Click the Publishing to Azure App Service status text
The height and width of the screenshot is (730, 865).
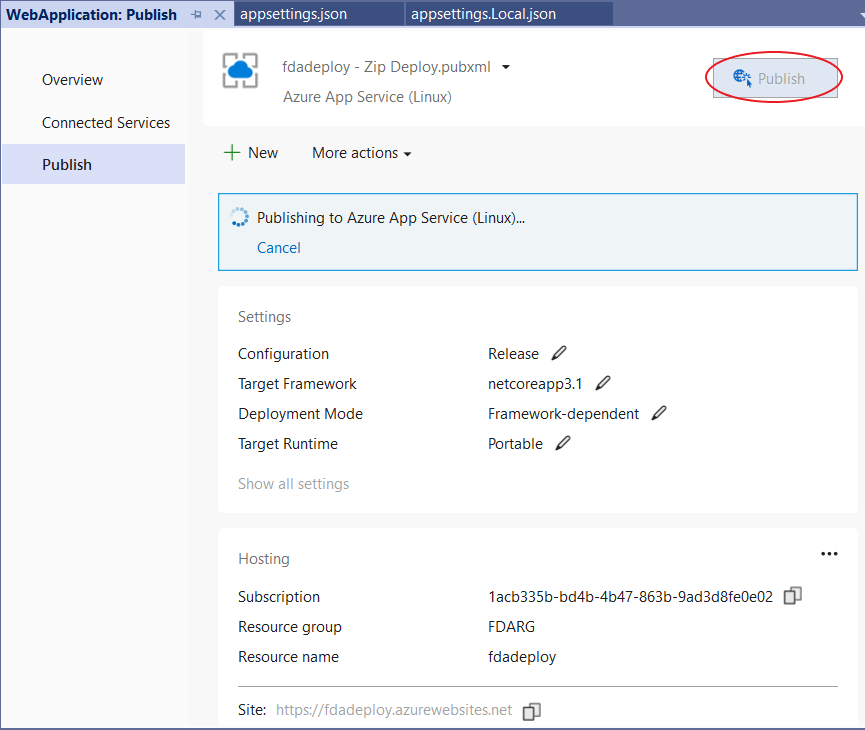point(391,218)
